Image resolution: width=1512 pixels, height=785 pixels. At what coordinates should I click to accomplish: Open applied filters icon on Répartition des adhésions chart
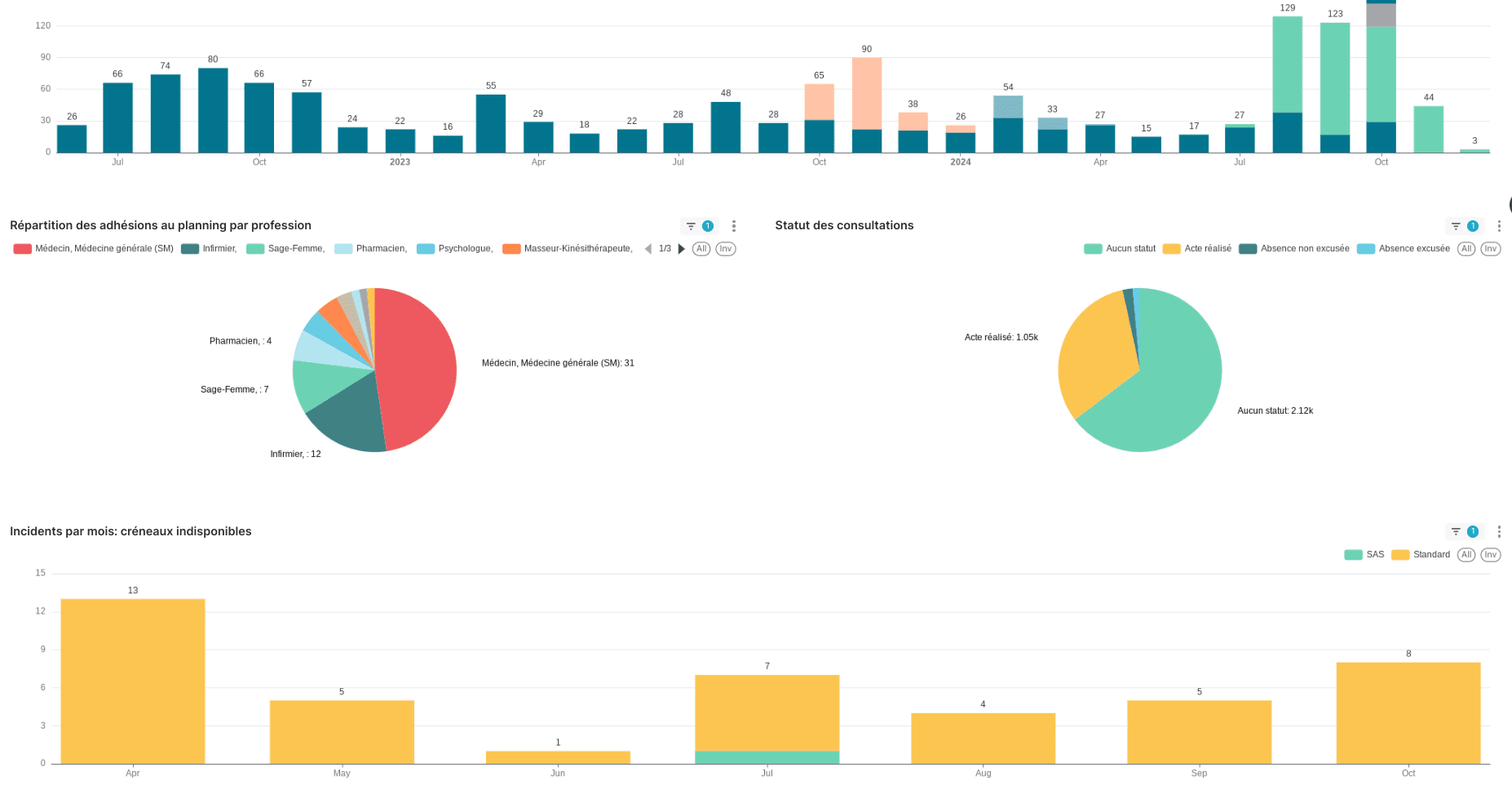point(691,226)
